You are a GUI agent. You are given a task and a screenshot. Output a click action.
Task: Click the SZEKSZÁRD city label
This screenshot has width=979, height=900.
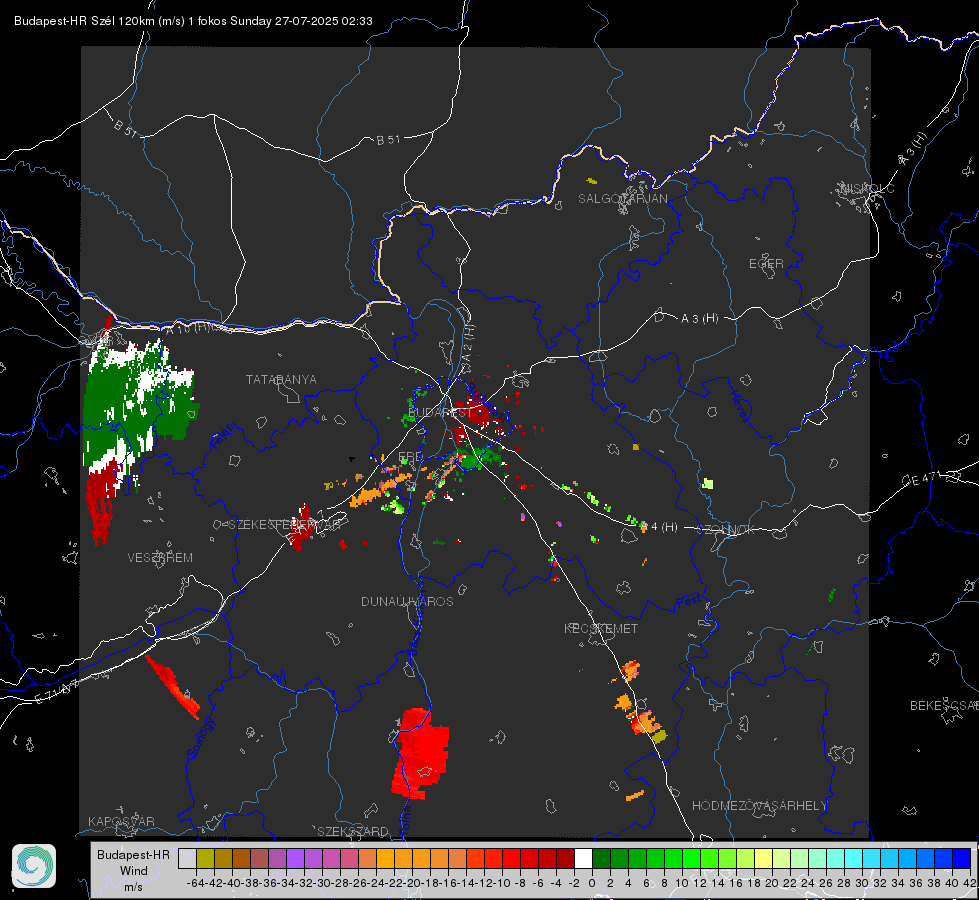click(x=353, y=831)
